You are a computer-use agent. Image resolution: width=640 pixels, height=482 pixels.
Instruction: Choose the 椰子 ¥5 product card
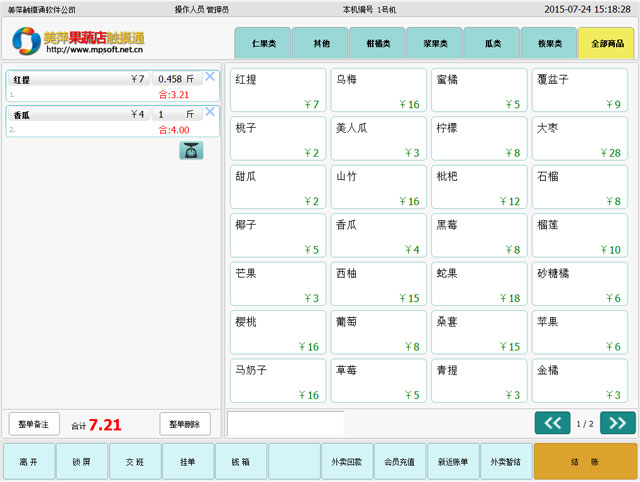278,235
